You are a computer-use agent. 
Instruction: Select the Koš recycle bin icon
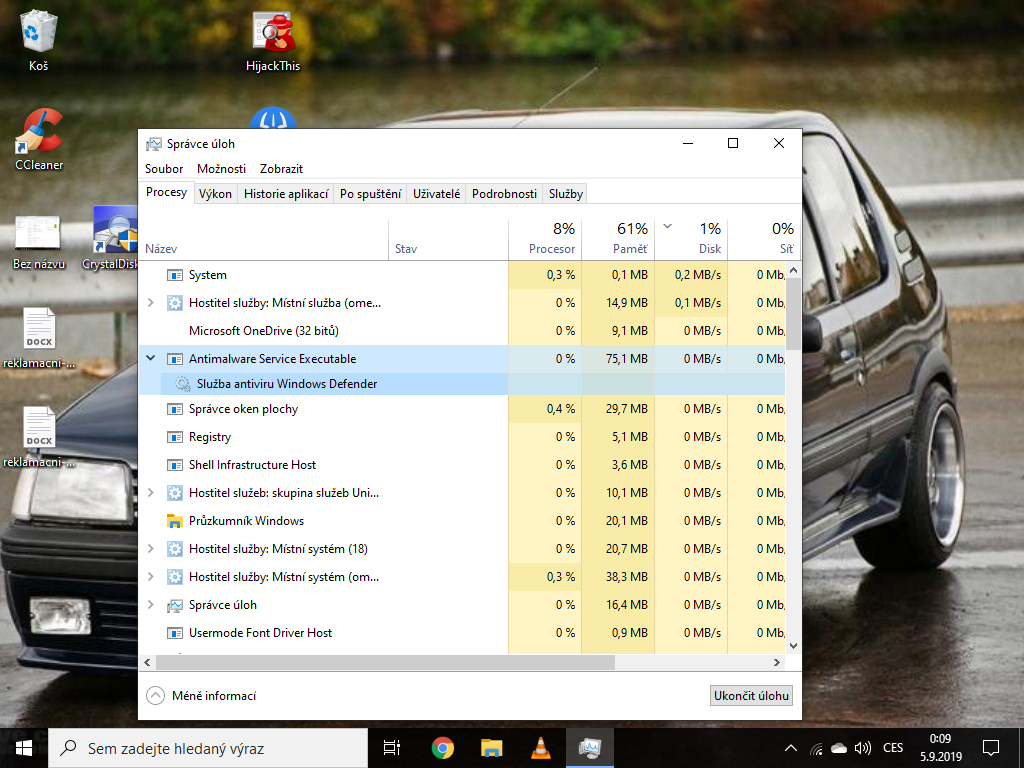tap(38, 40)
